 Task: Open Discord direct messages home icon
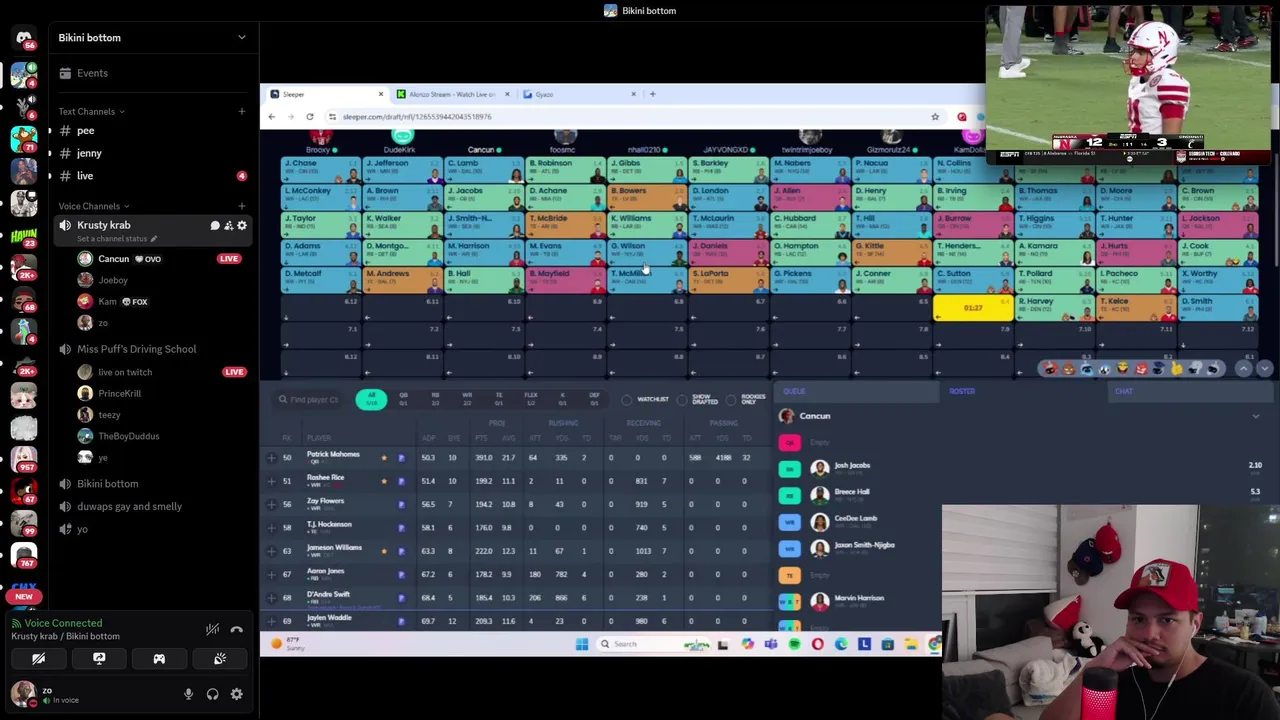[x=24, y=38]
